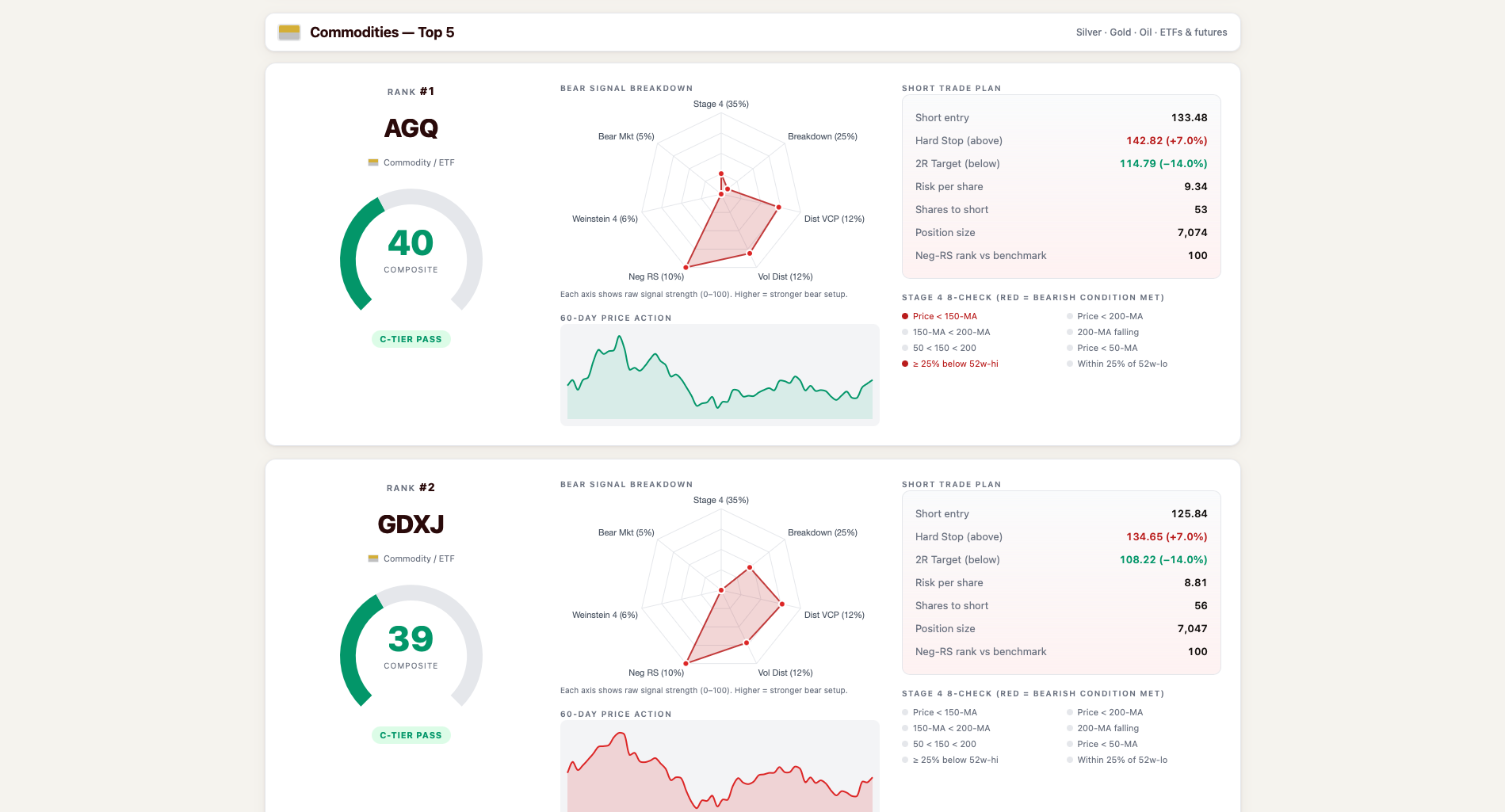This screenshot has width=1505, height=812.
Task: Click the 'Weinstein 4 (6%)' radar label for AGQ
Action: (605, 219)
